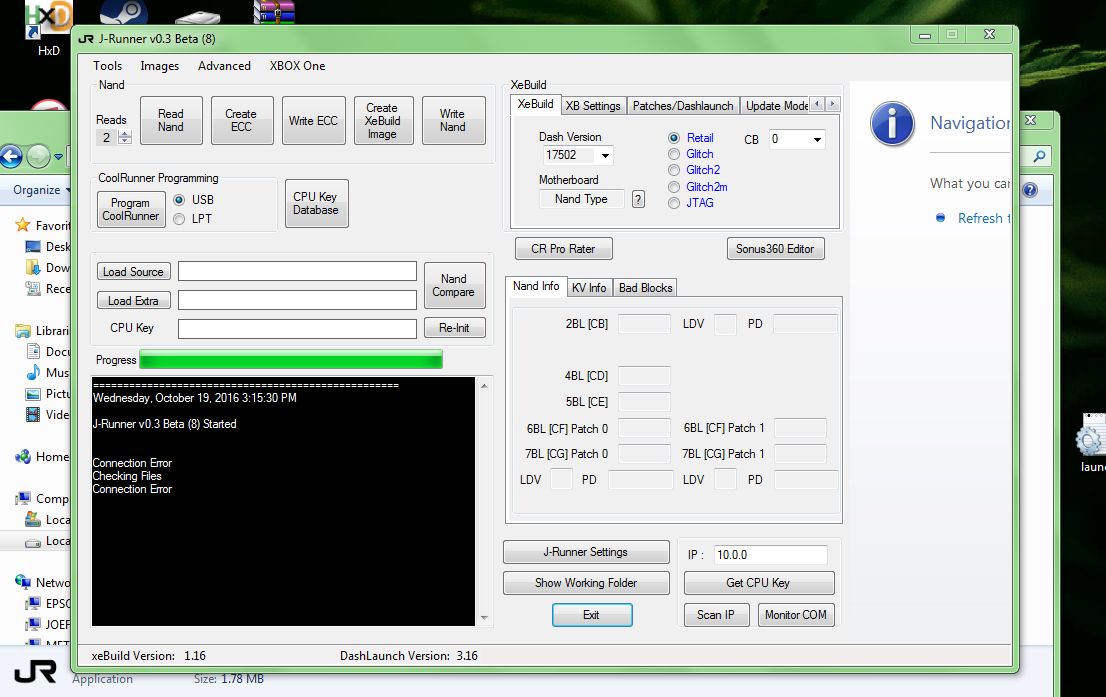Click the Read Nand button
Image resolution: width=1106 pixels, height=697 pixels.
[171, 121]
